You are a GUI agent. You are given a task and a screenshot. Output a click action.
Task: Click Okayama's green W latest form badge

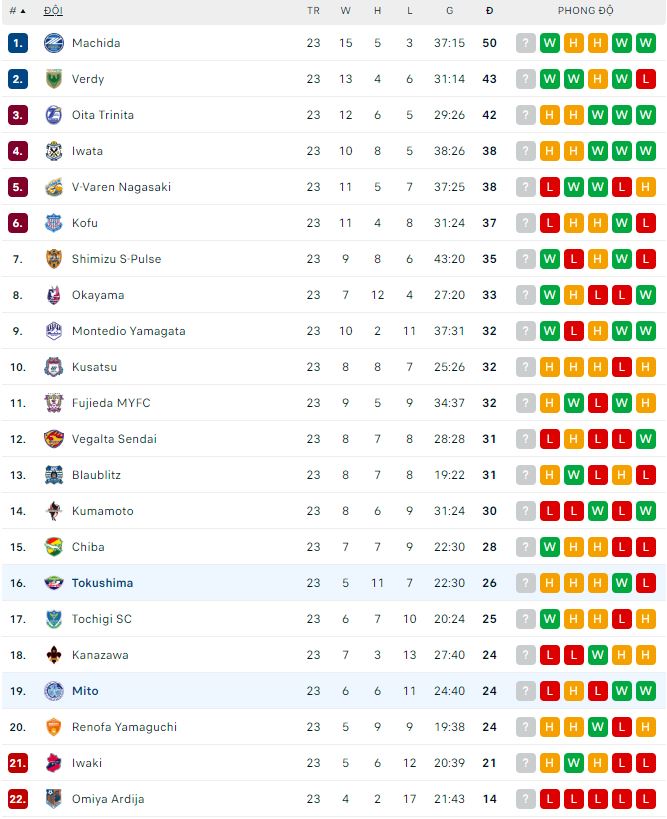click(646, 295)
